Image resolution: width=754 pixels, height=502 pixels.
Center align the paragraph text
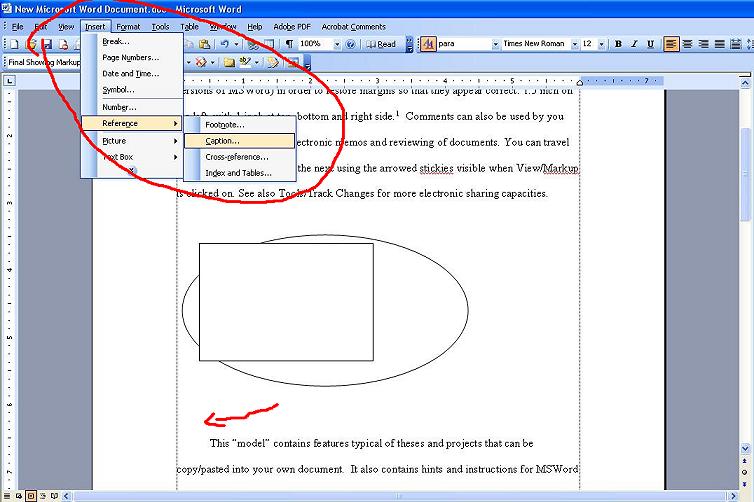(687, 44)
